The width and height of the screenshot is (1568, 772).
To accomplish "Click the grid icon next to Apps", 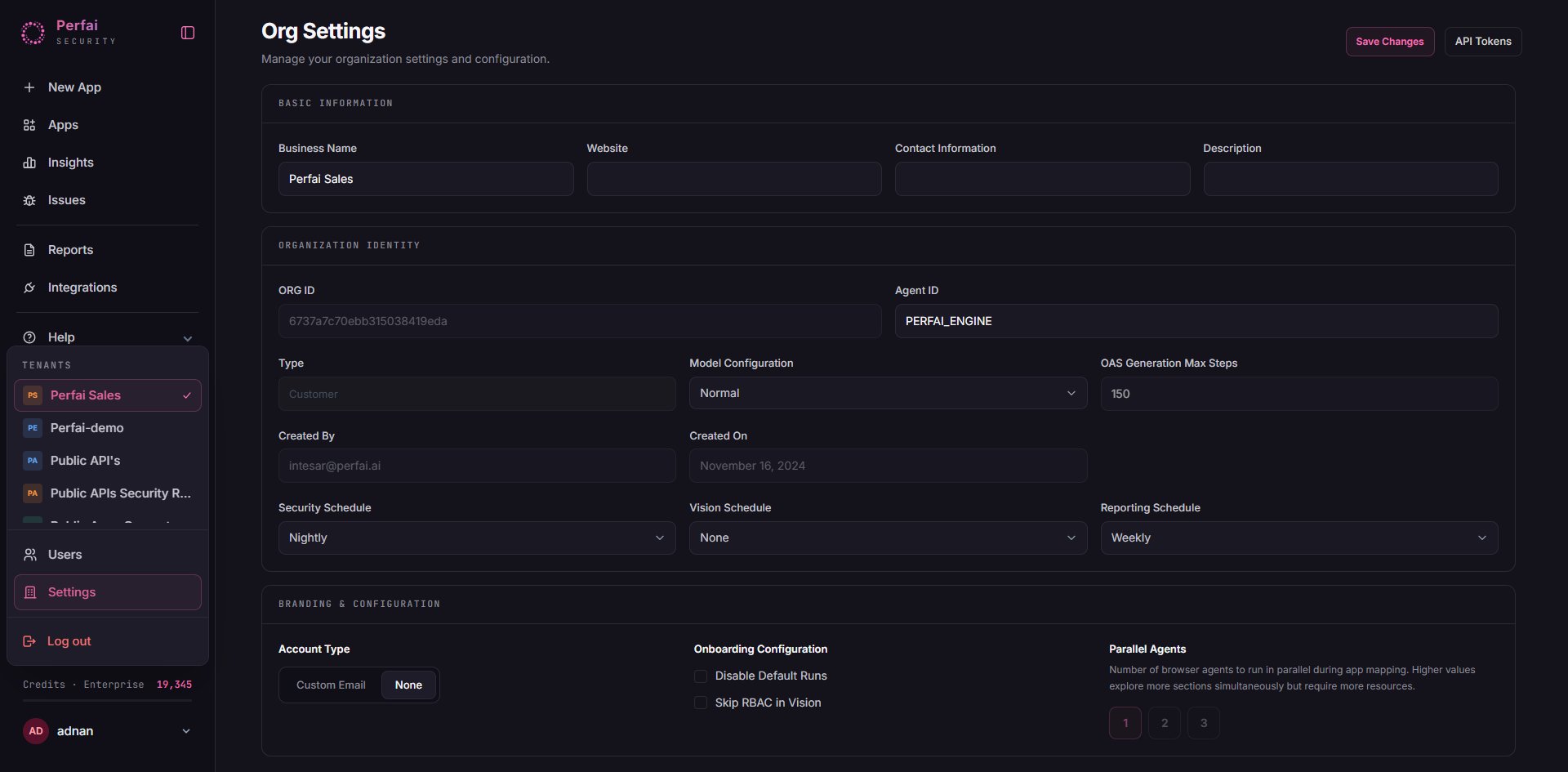I will (x=29, y=125).
